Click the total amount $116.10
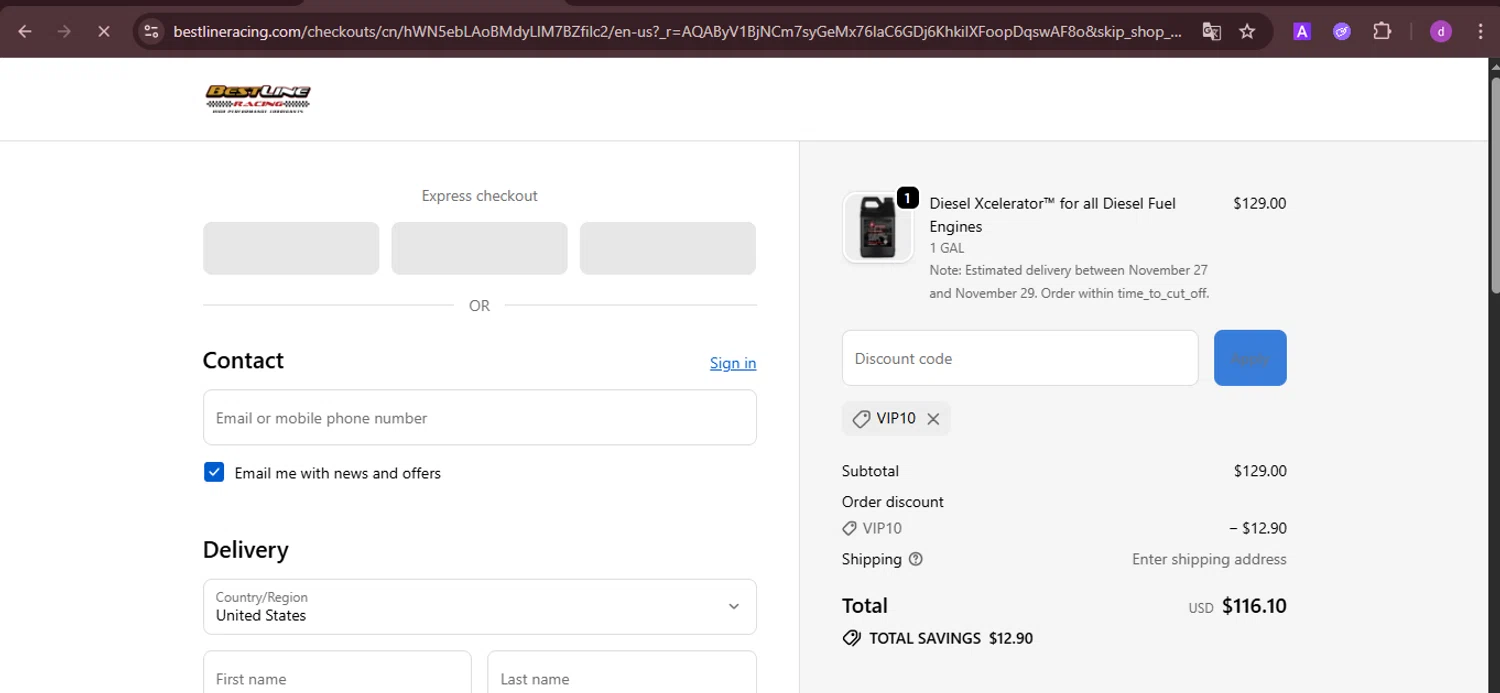 pos(1254,606)
